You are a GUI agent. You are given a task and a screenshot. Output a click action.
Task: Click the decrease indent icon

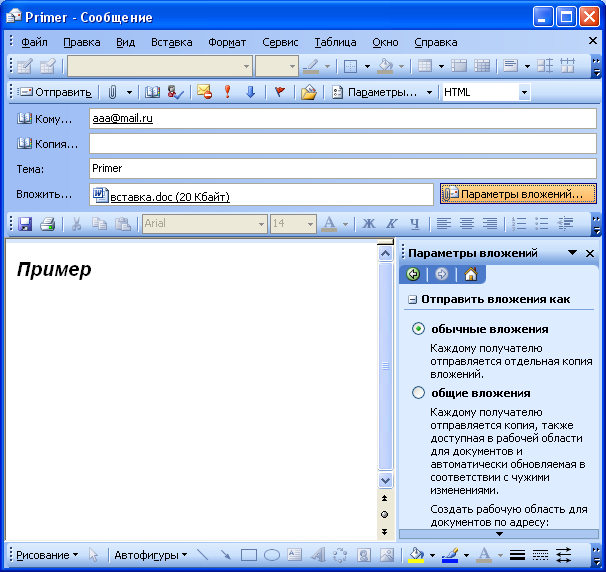[x=565, y=224]
